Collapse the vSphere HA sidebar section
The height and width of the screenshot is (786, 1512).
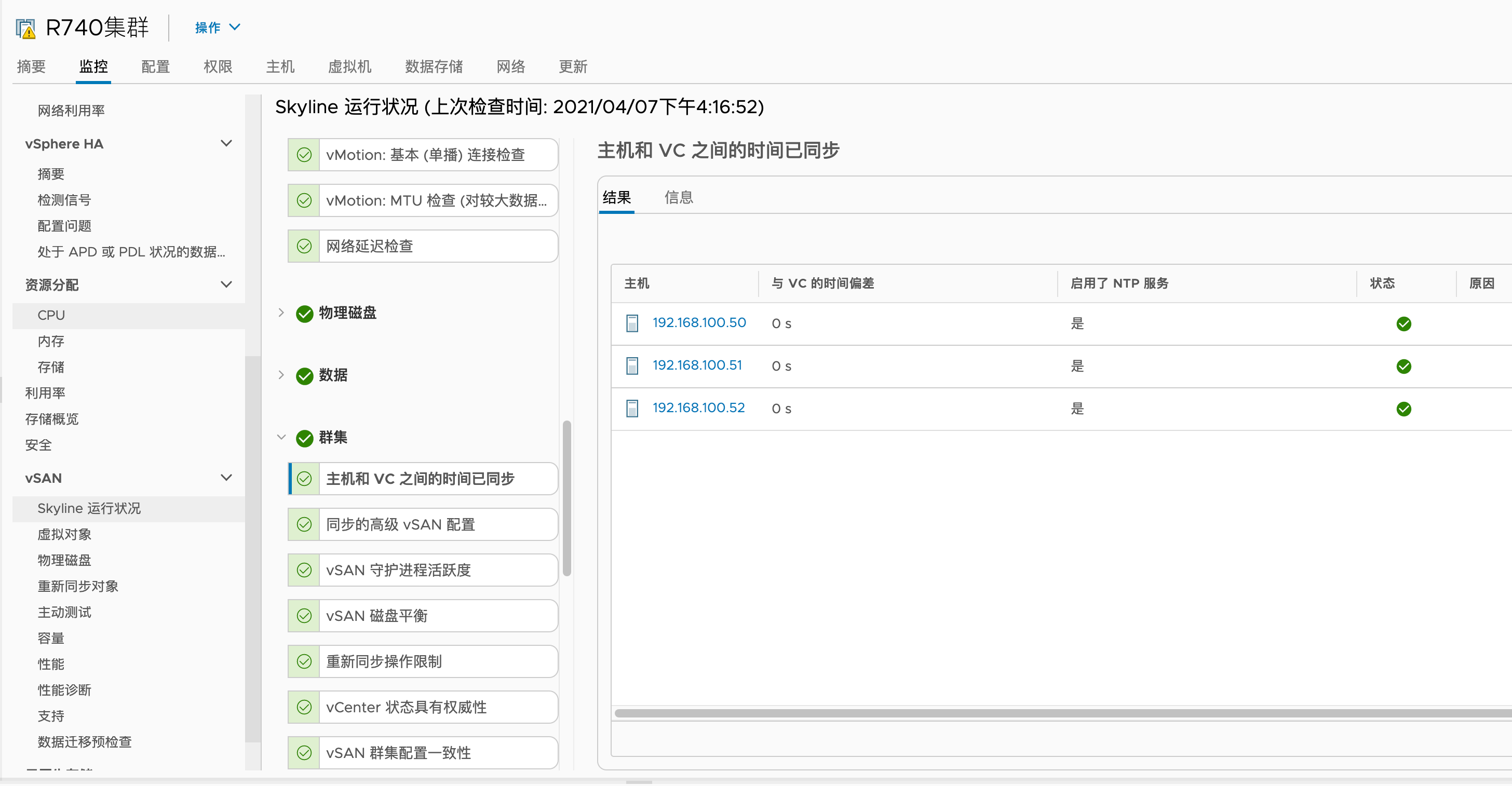(226, 143)
